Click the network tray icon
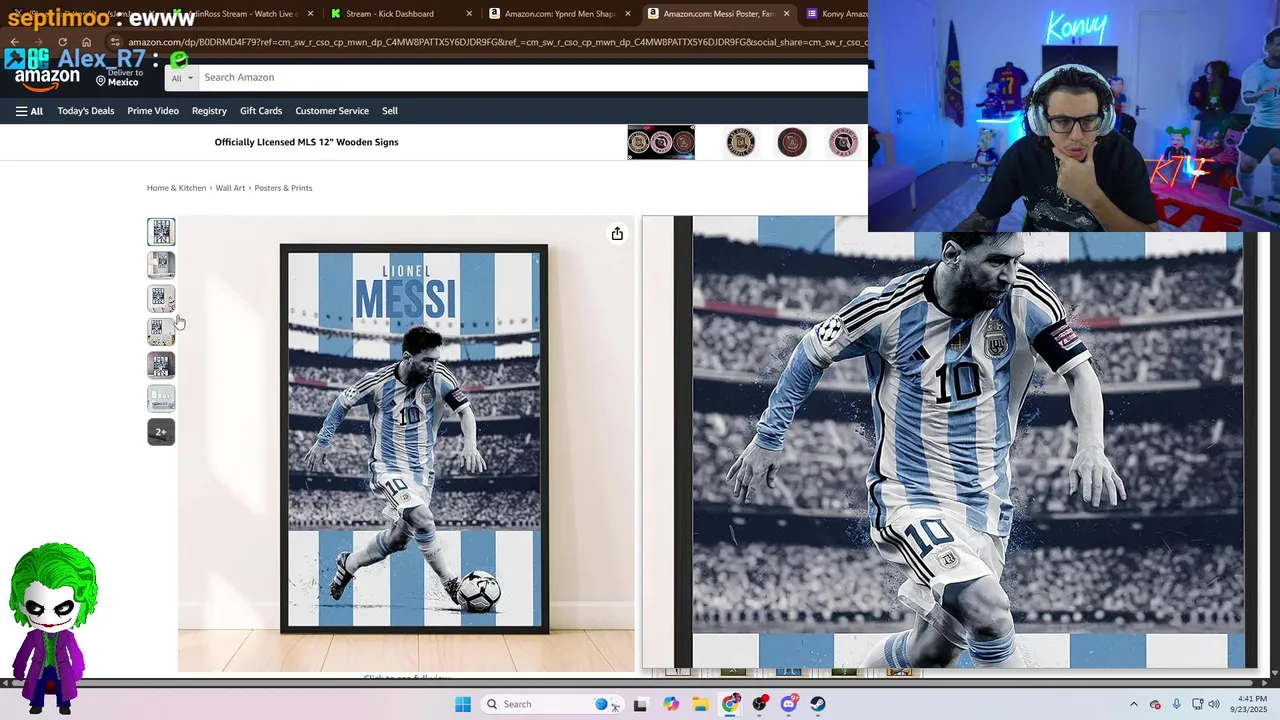 1197,704
